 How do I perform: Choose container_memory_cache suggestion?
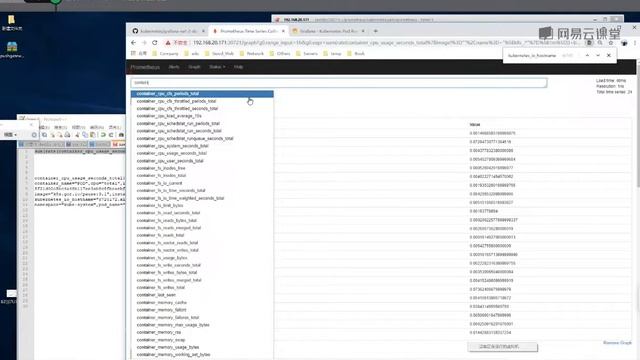coord(202,302)
